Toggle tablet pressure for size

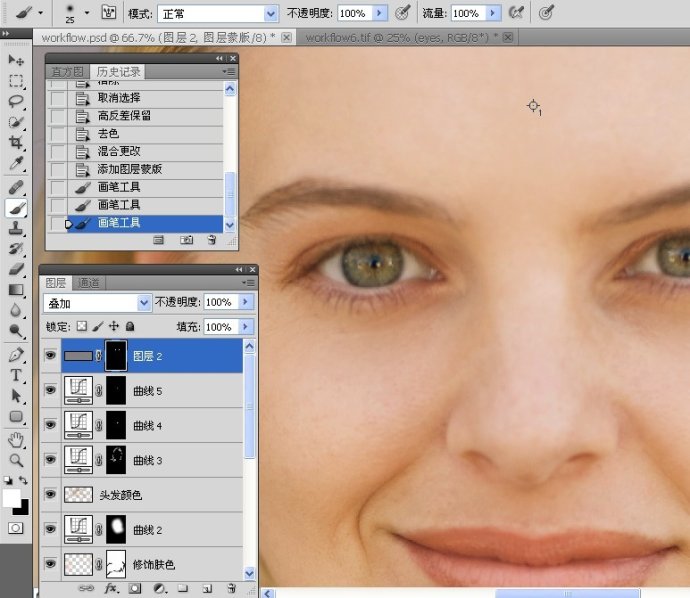point(546,13)
